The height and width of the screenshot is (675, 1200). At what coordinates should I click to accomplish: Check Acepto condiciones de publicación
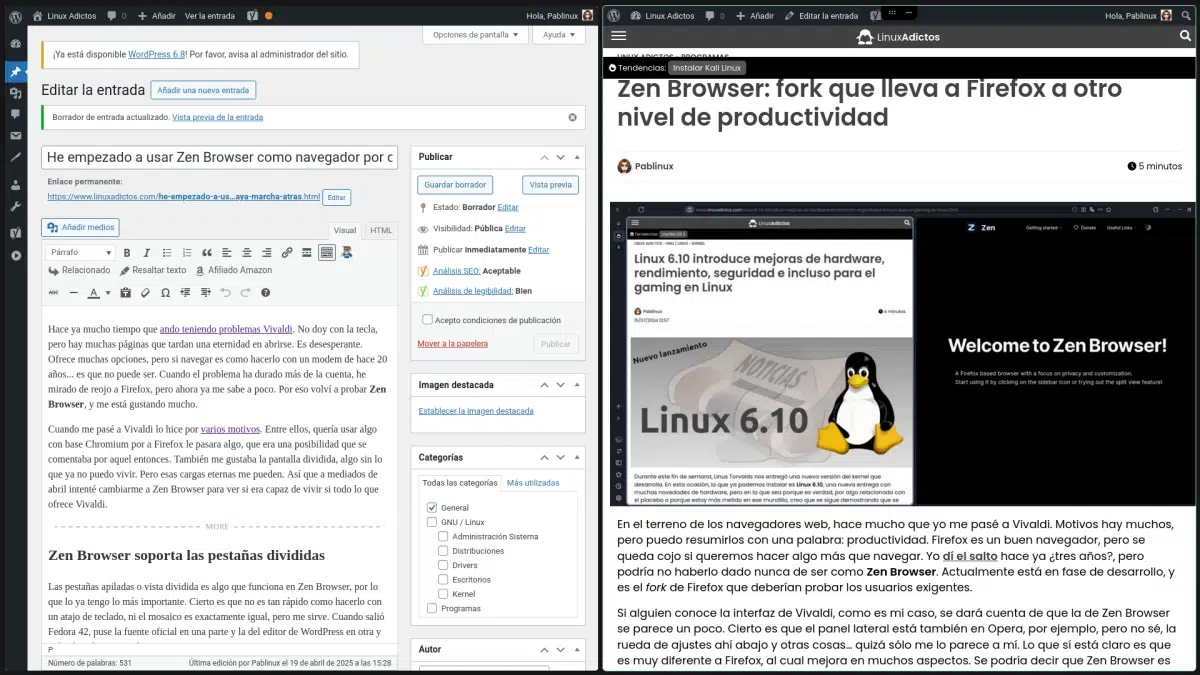point(427,320)
